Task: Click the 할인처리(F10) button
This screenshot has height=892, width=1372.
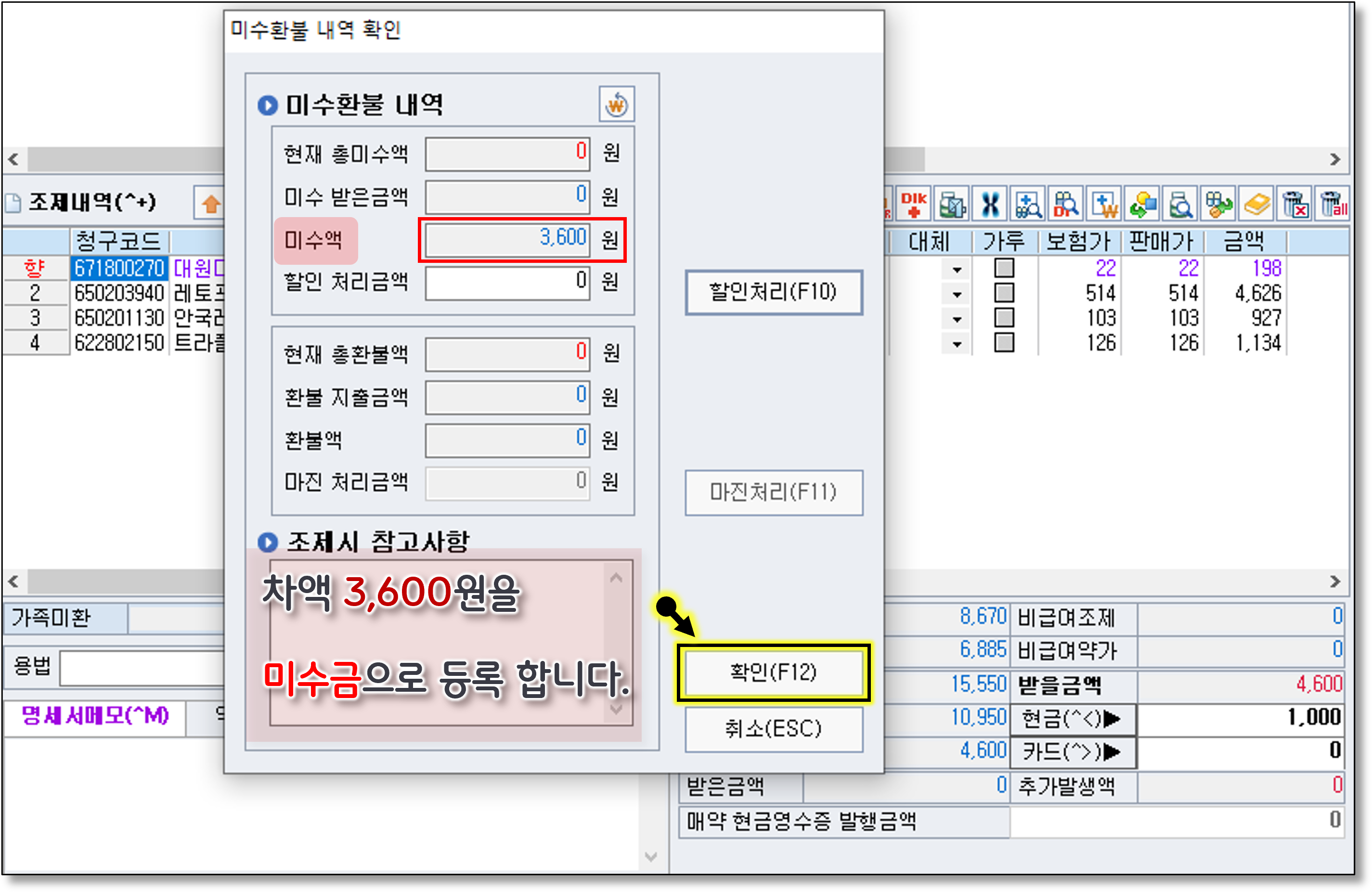Action: pyautogui.click(x=773, y=292)
